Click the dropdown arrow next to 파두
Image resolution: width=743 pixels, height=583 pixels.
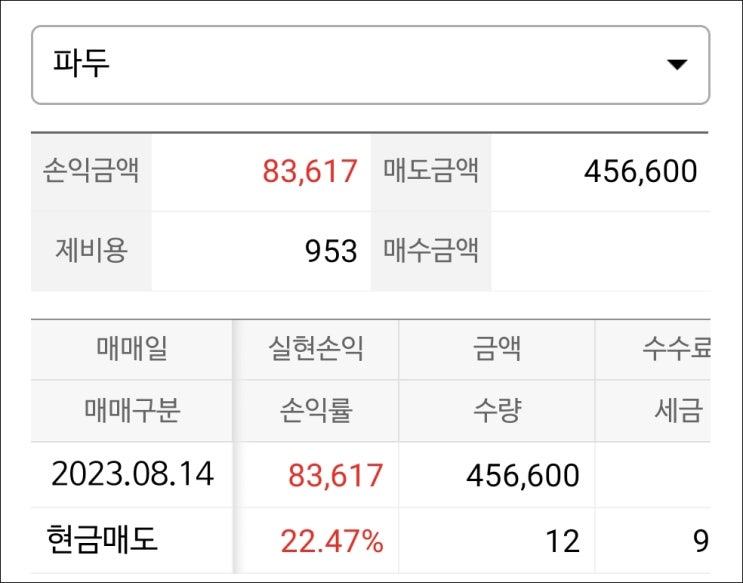click(x=677, y=64)
